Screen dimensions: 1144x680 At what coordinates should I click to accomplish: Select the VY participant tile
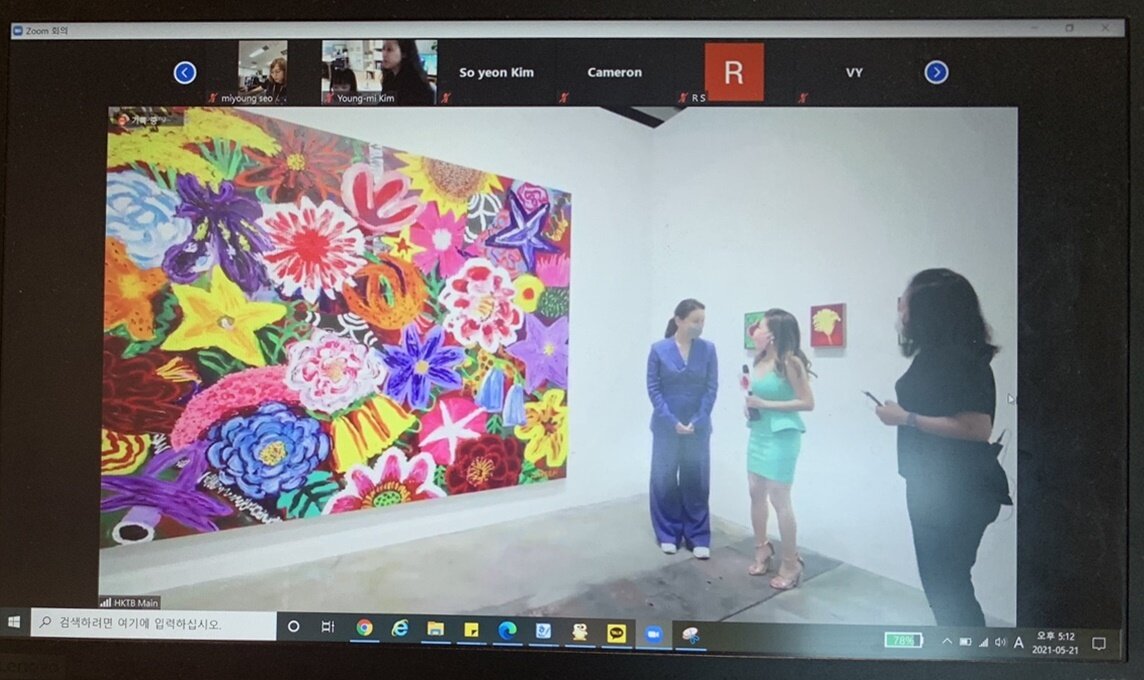[x=854, y=72]
